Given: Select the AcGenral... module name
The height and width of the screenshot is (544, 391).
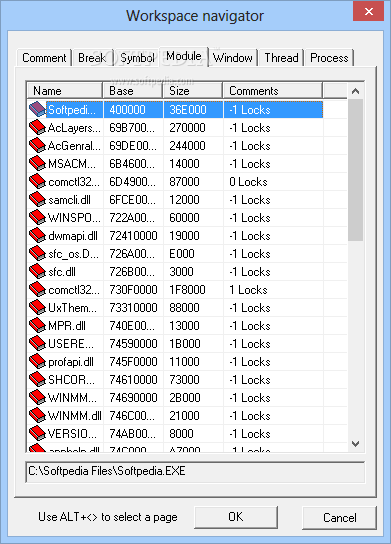Looking at the screenshot, I should [x=74, y=146].
